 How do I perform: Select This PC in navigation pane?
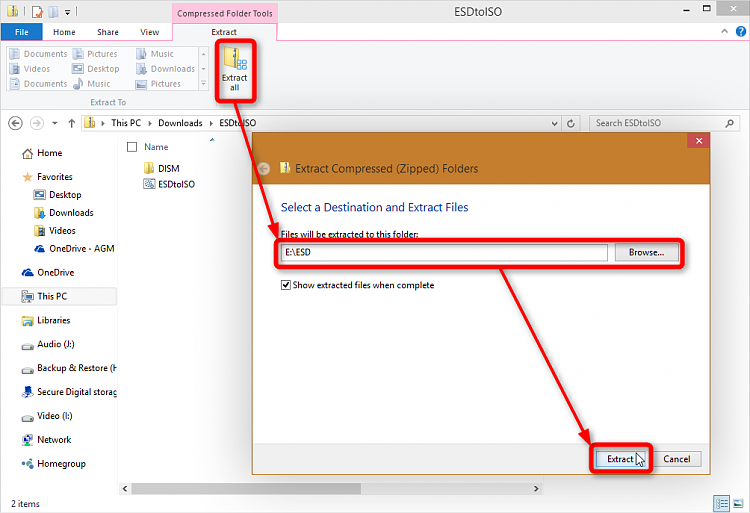pos(59,296)
